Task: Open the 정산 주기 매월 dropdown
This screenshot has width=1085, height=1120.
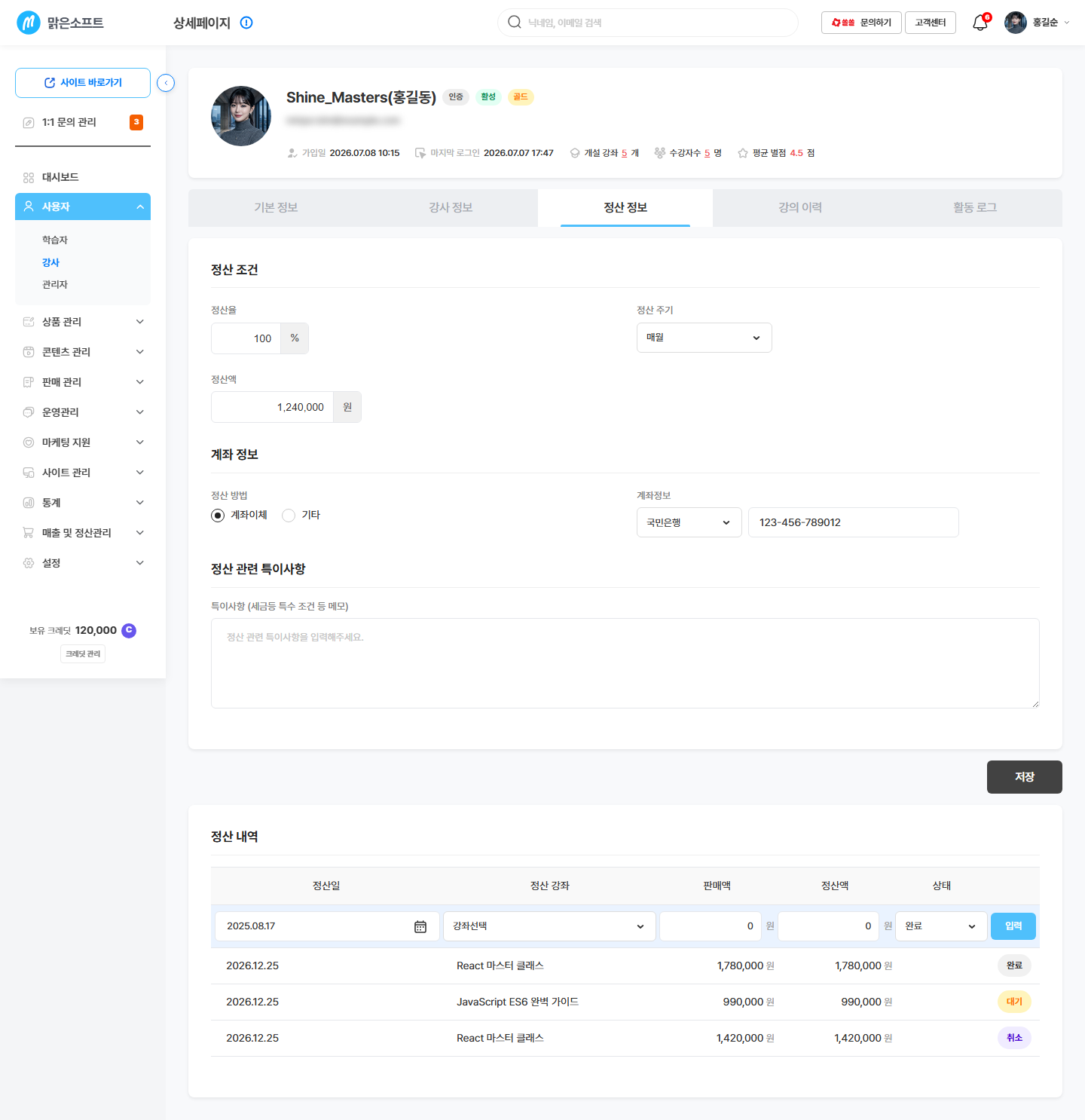Action: pos(704,338)
